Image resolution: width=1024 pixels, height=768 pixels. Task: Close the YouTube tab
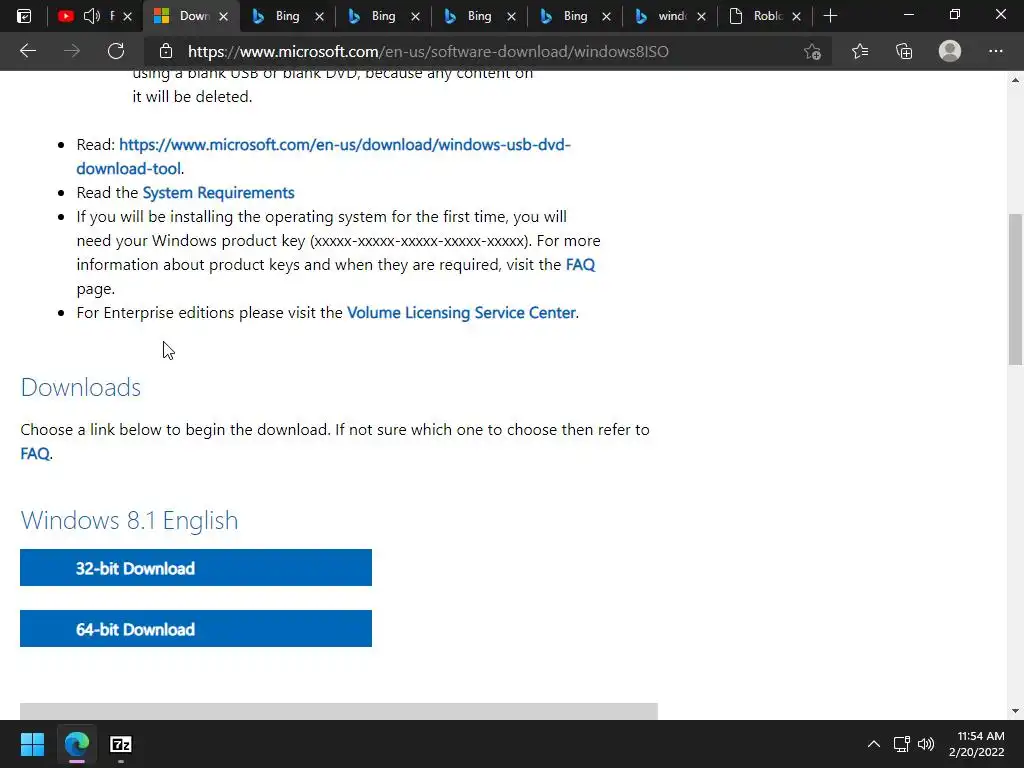click(x=127, y=16)
